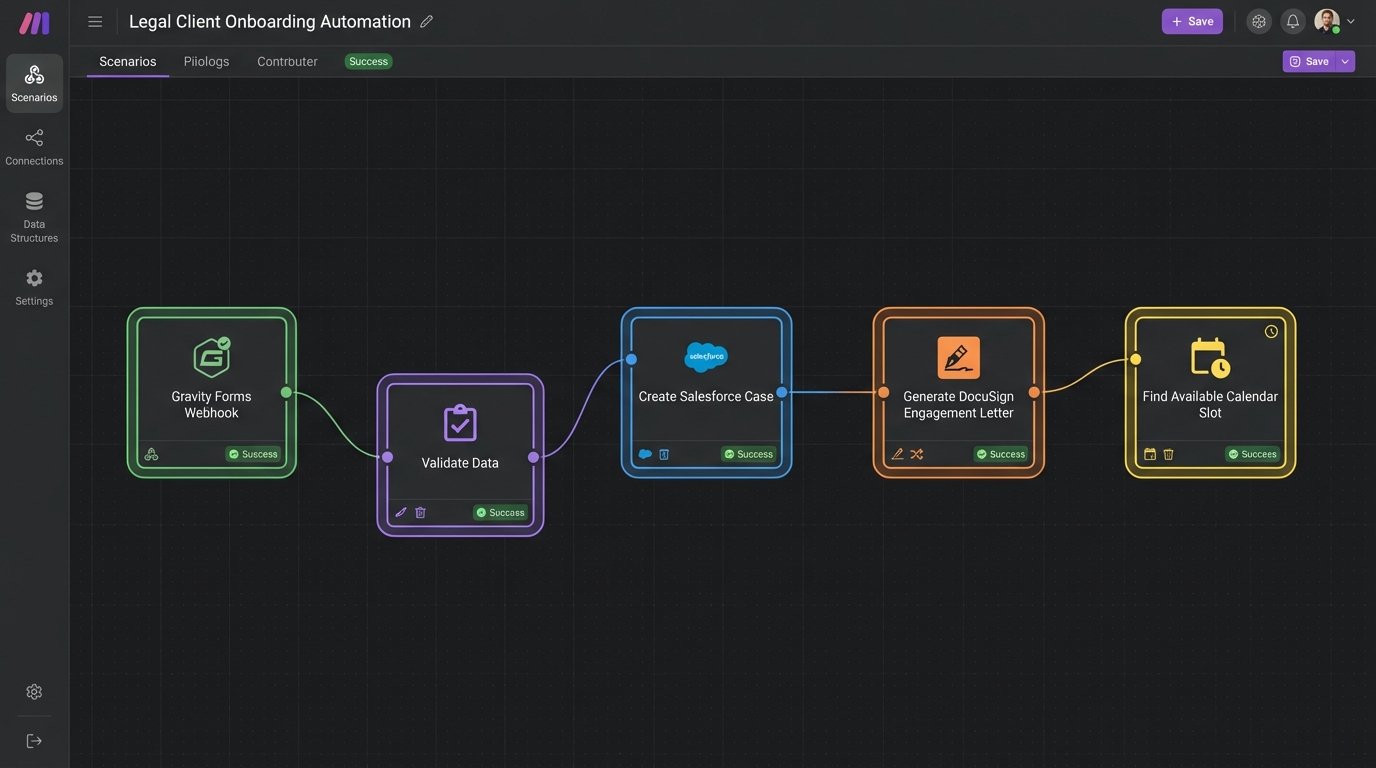This screenshot has width=1376, height=768.
Task: Open the user avatar account menu
Action: coord(1326,21)
